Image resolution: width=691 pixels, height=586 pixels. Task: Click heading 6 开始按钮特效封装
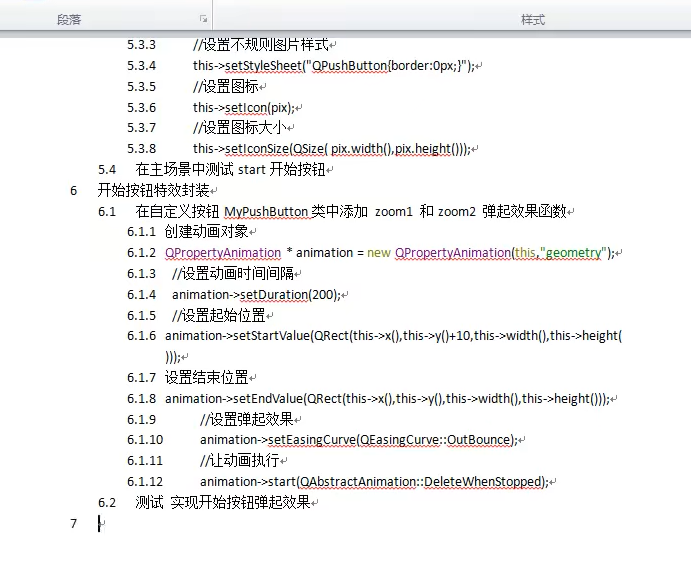pos(153,190)
